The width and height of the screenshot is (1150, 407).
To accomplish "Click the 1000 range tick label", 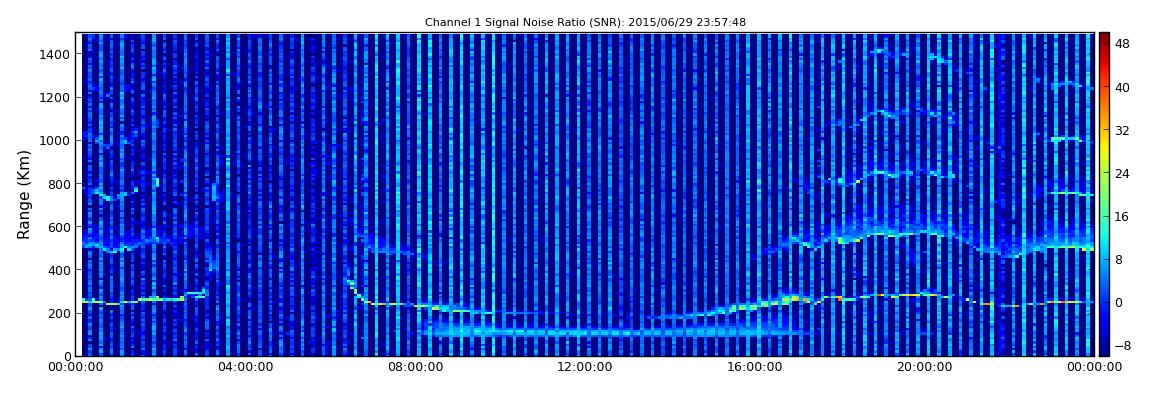I will pos(56,141).
